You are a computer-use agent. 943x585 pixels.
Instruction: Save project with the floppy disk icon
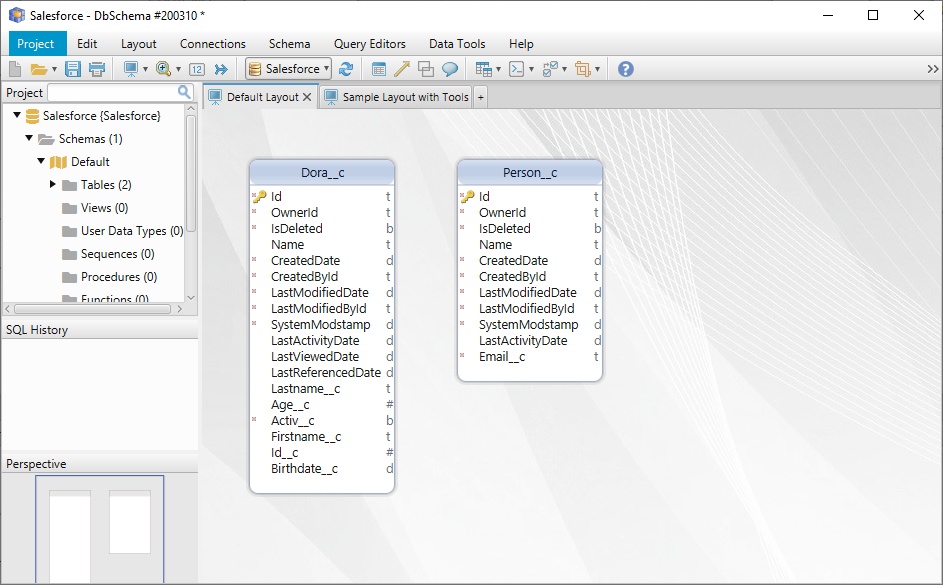coord(73,69)
